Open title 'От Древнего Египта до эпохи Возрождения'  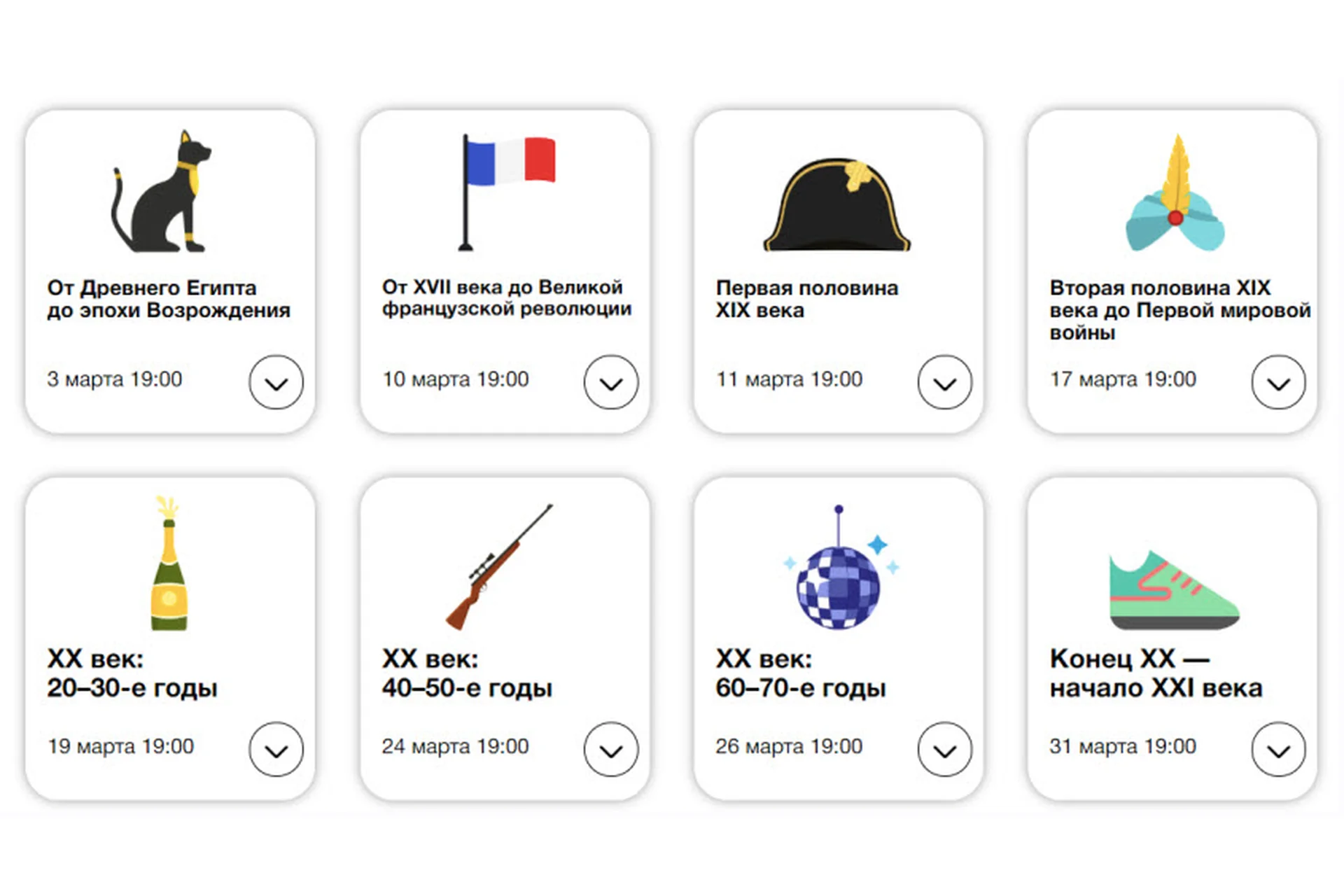pos(169,299)
